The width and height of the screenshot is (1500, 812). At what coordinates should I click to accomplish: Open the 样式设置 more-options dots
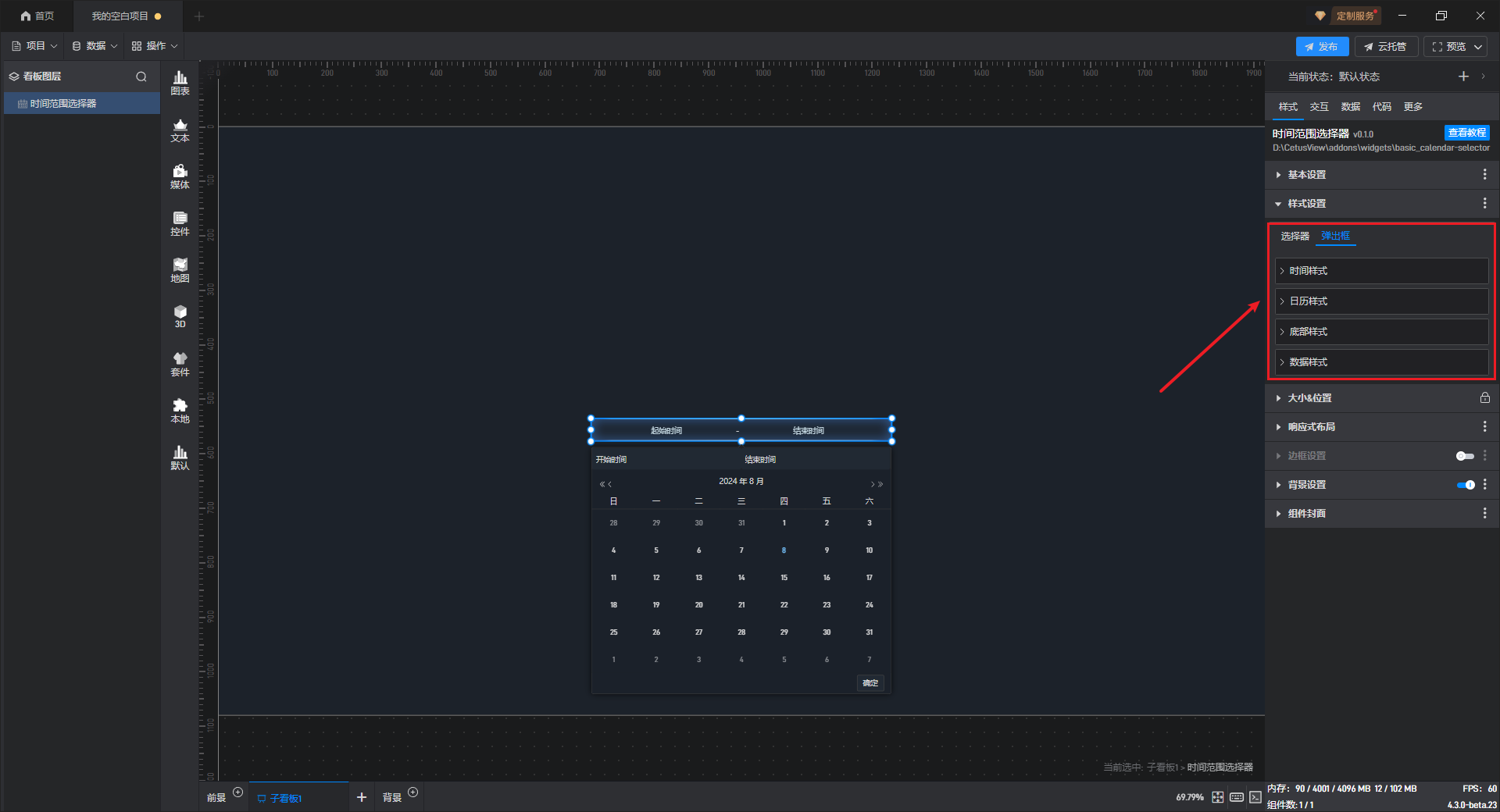1484,204
